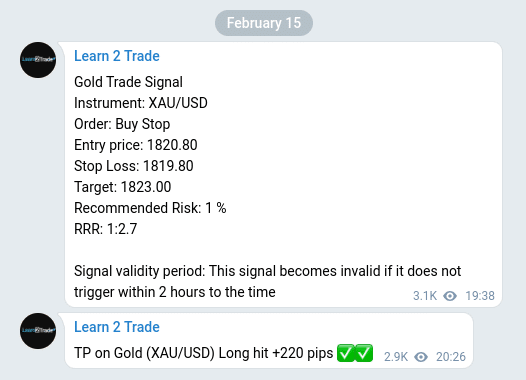Viewport: 526px width, 380px height.
Task: Click the Entry price 1820.80 line
Action: pyautogui.click(x=136, y=145)
